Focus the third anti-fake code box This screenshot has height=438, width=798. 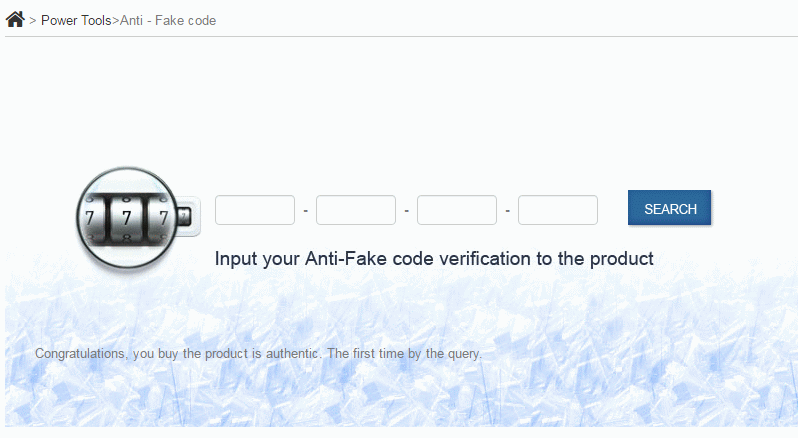point(457,210)
